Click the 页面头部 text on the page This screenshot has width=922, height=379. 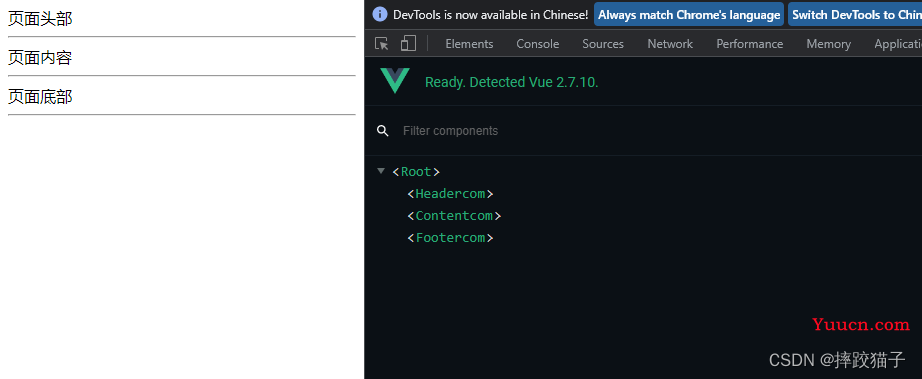pos(40,19)
